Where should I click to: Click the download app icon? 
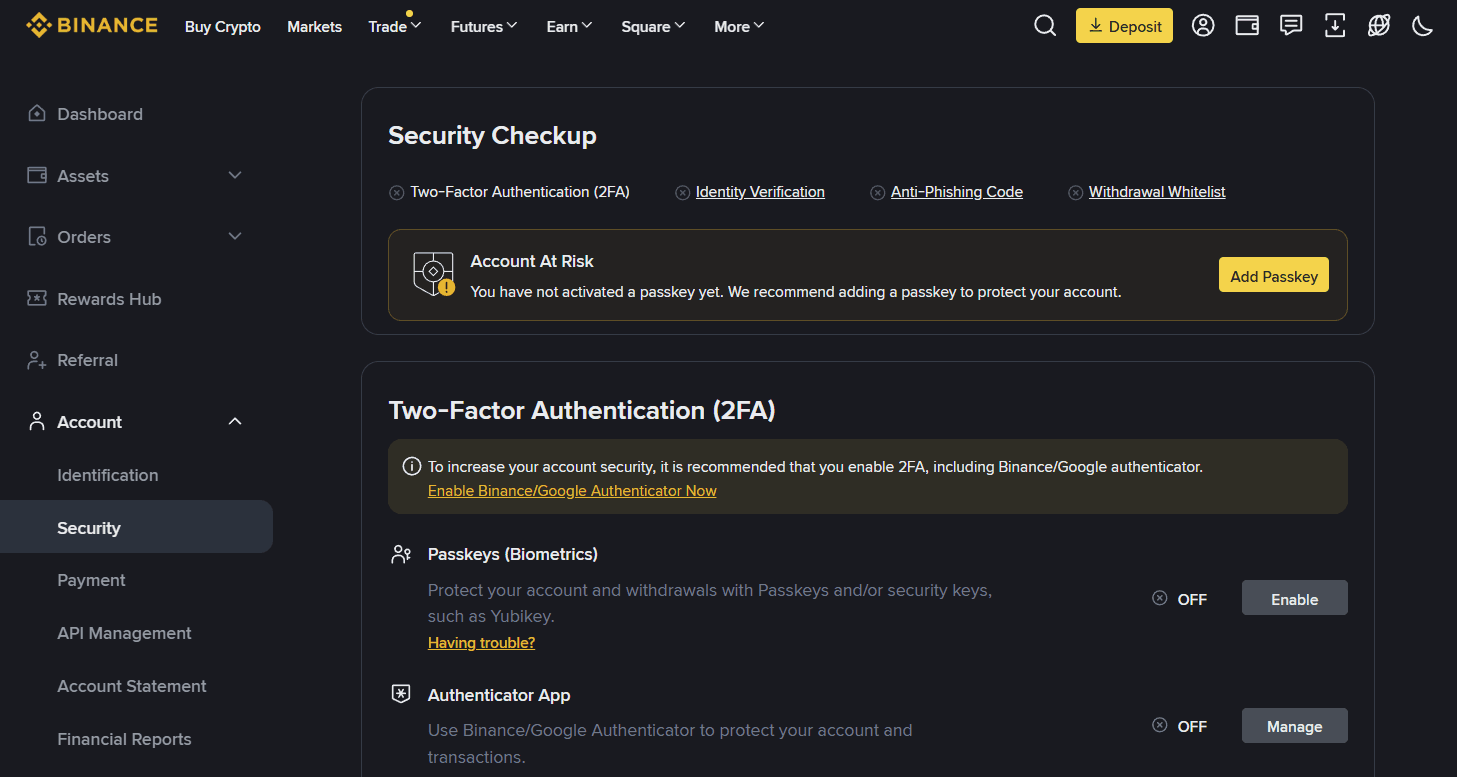[1335, 26]
